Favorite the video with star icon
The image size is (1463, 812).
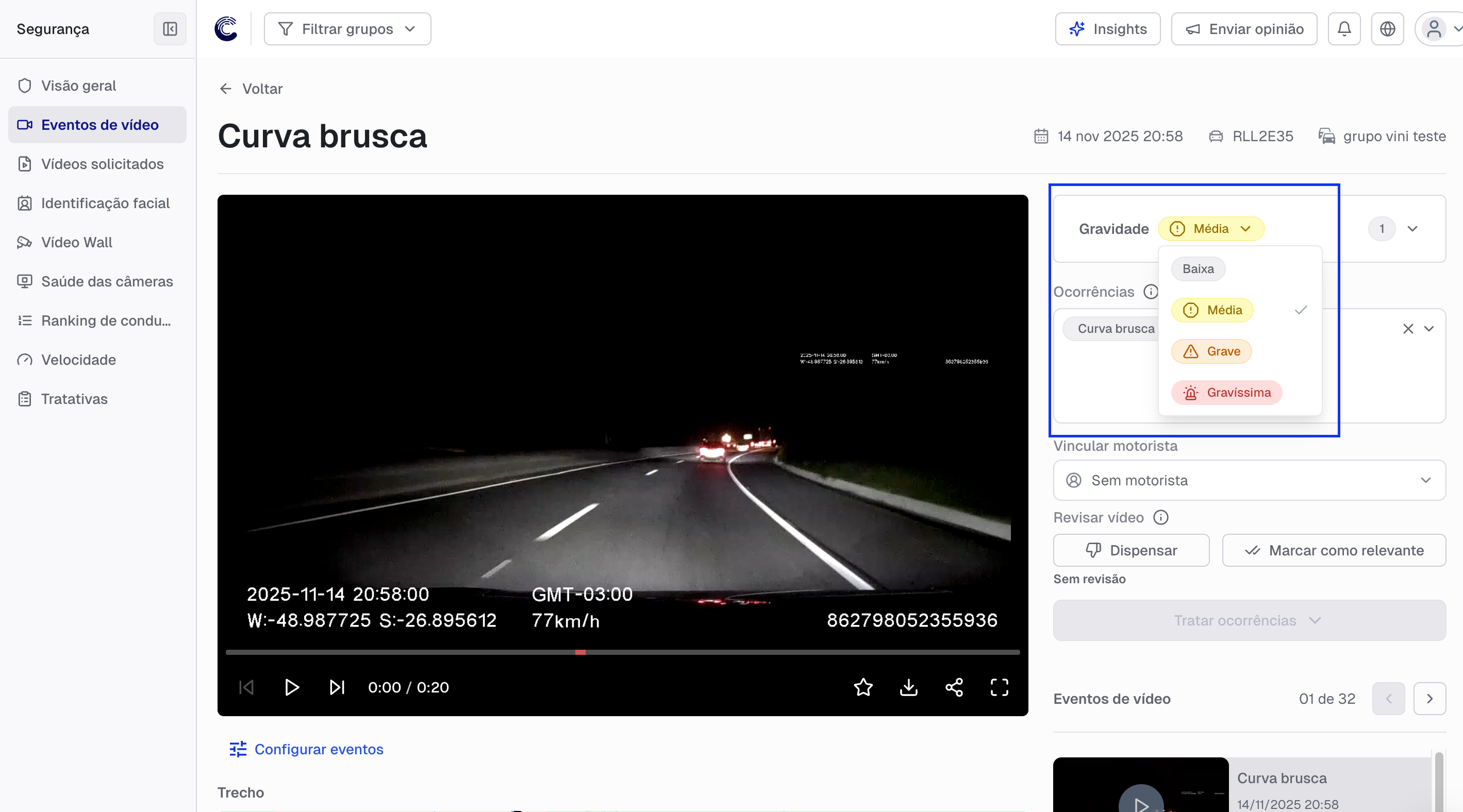[862, 687]
